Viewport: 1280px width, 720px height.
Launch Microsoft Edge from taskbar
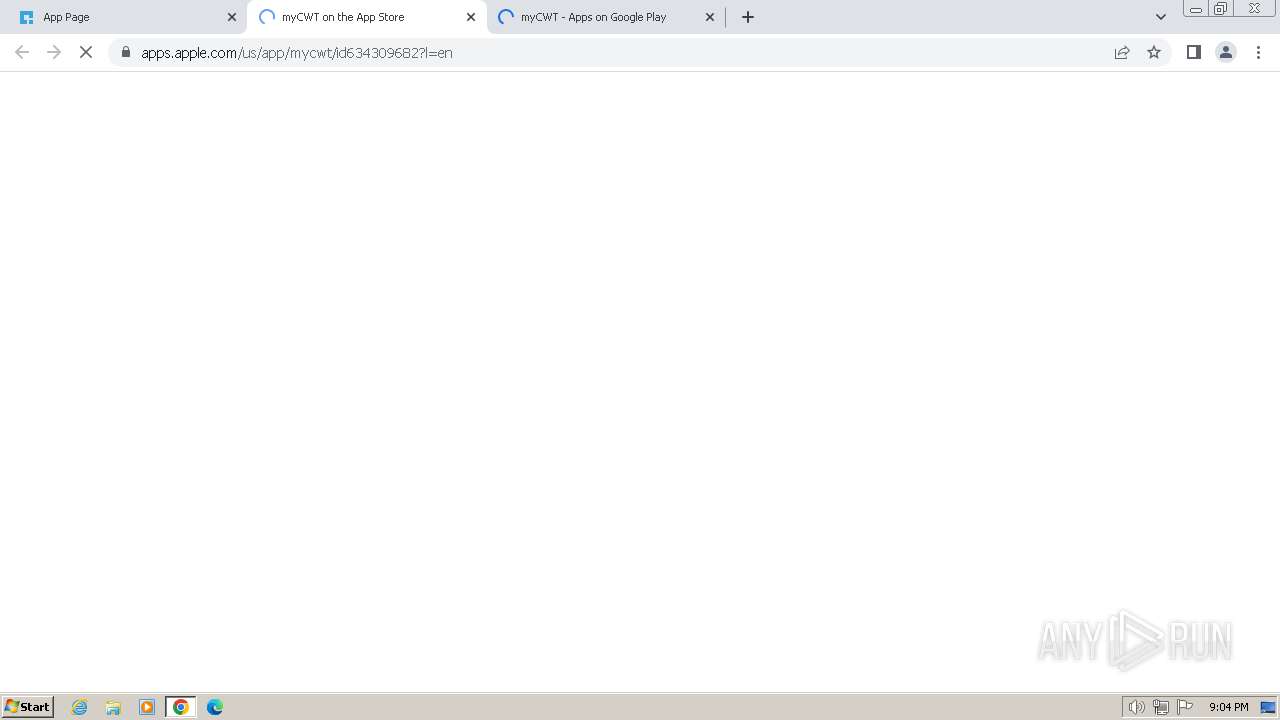tap(215, 707)
